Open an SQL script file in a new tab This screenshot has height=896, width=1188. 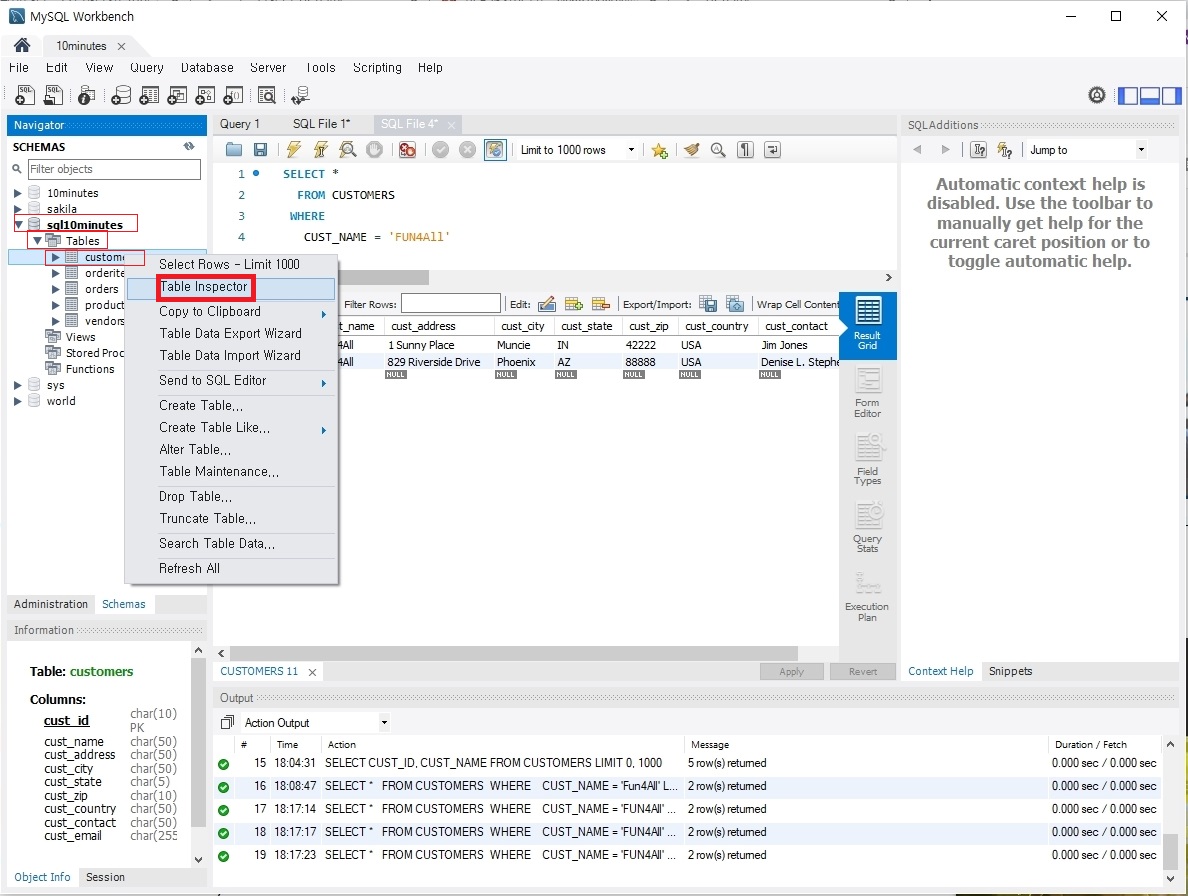click(53, 95)
